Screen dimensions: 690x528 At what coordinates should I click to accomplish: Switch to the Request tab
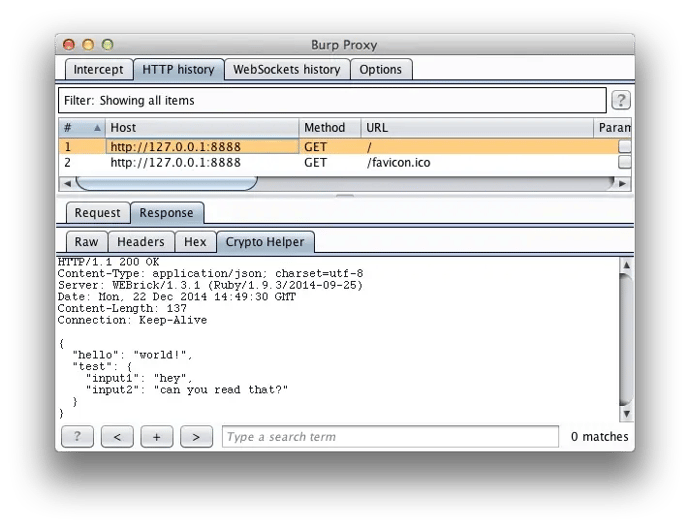(x=97, y=213)
